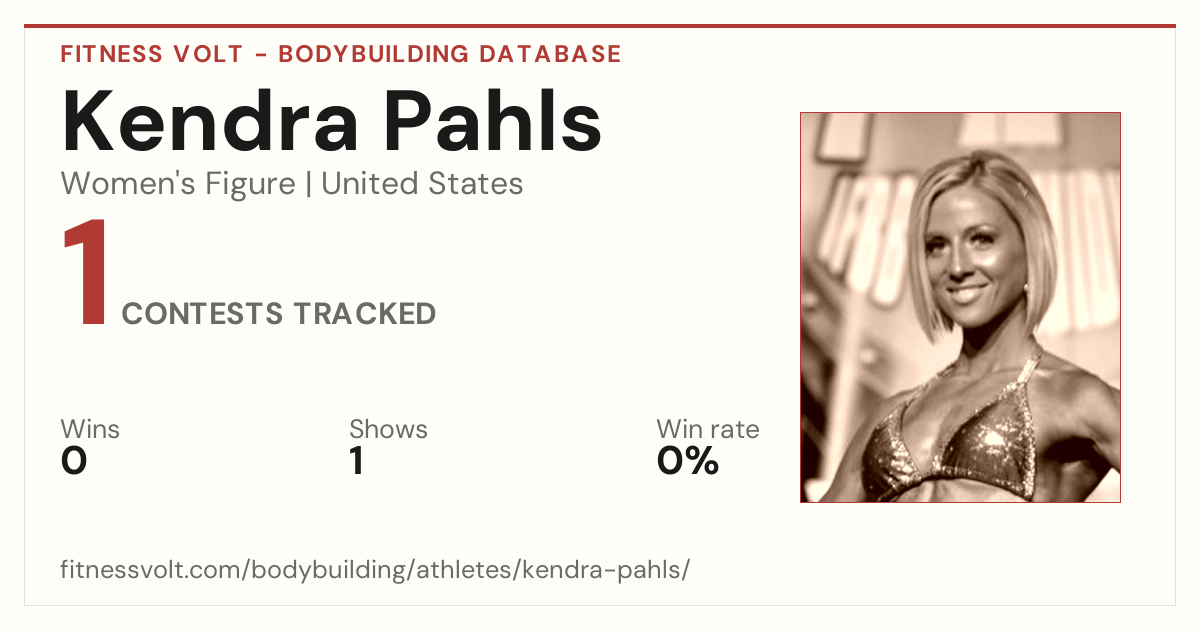1200x630 pixels.
Task: Open the fitnessvolt.com athlete URL
Action: 375,570
